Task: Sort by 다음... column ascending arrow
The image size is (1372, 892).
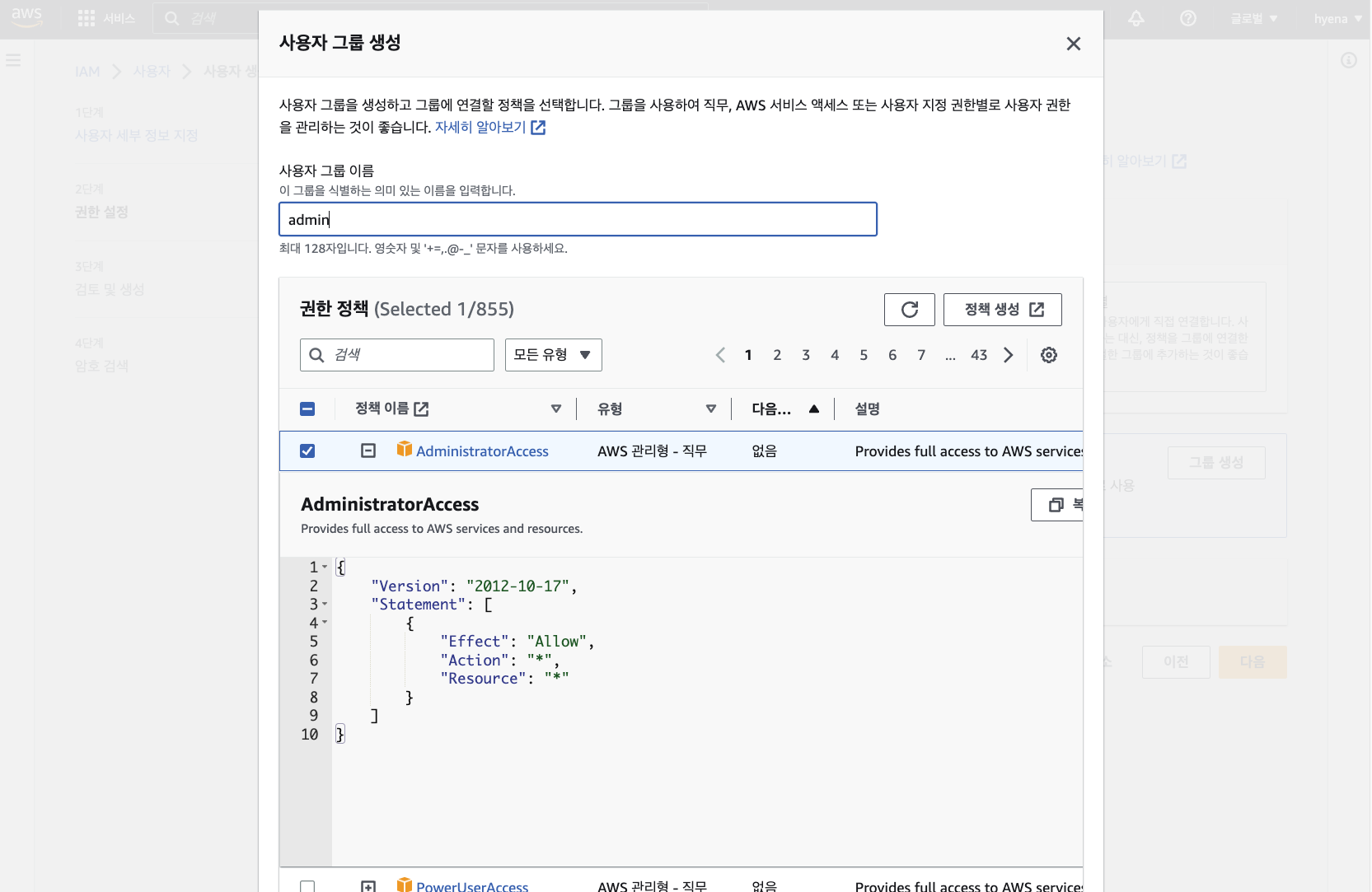Action: 814,409
